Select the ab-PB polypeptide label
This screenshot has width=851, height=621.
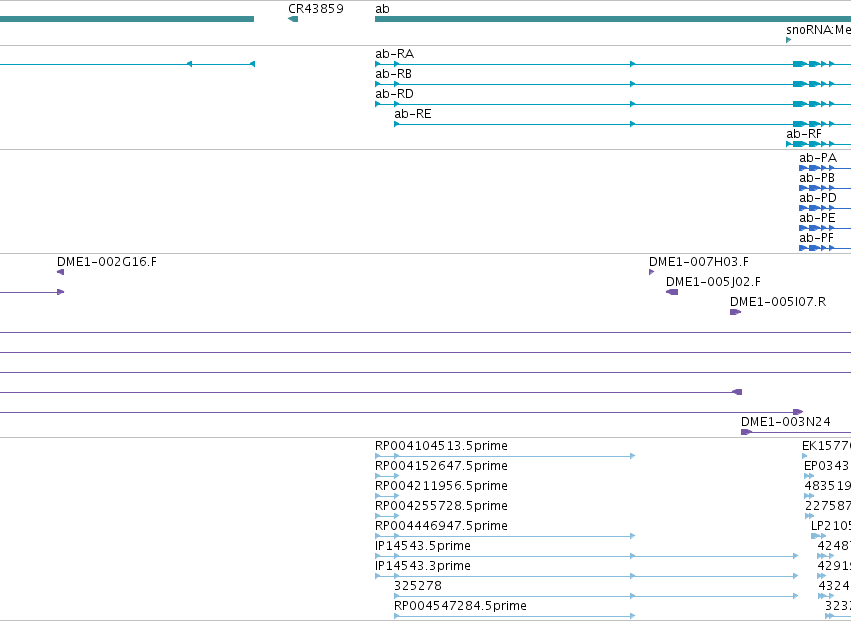pos(817,178)
